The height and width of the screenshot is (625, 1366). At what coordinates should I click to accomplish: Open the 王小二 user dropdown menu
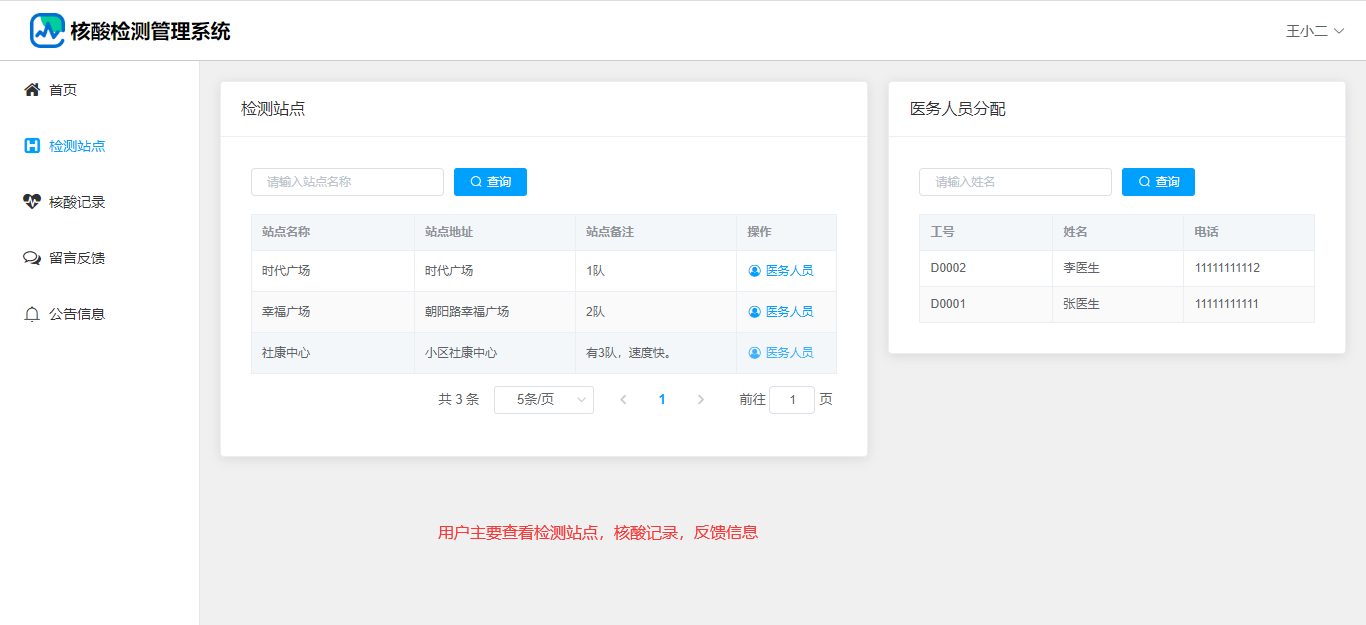pos(1314,31)
